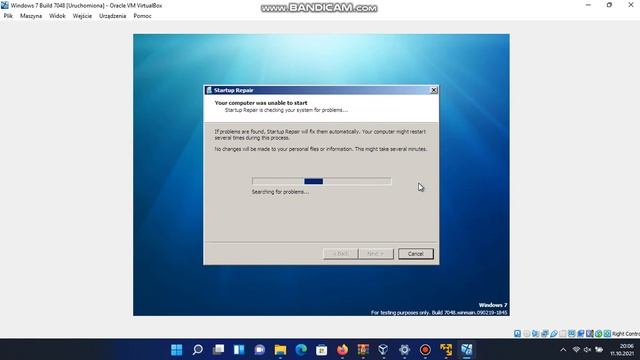Open Microsoft Store from the taskbar
The width and height of the screenshot is (640, 360).
[x=322, y=350]
